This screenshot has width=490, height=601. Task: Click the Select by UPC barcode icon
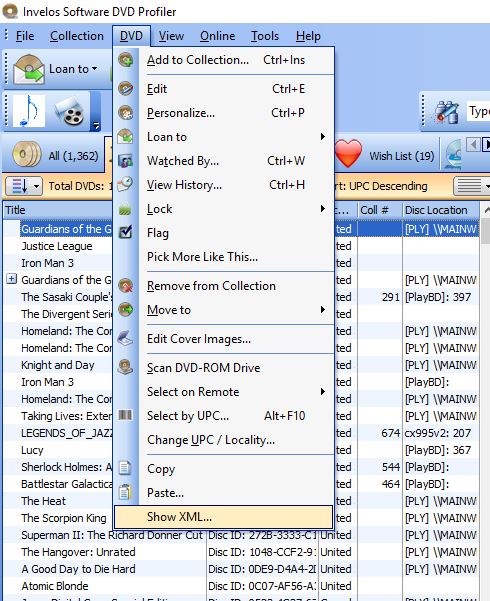tap(125, 415)
